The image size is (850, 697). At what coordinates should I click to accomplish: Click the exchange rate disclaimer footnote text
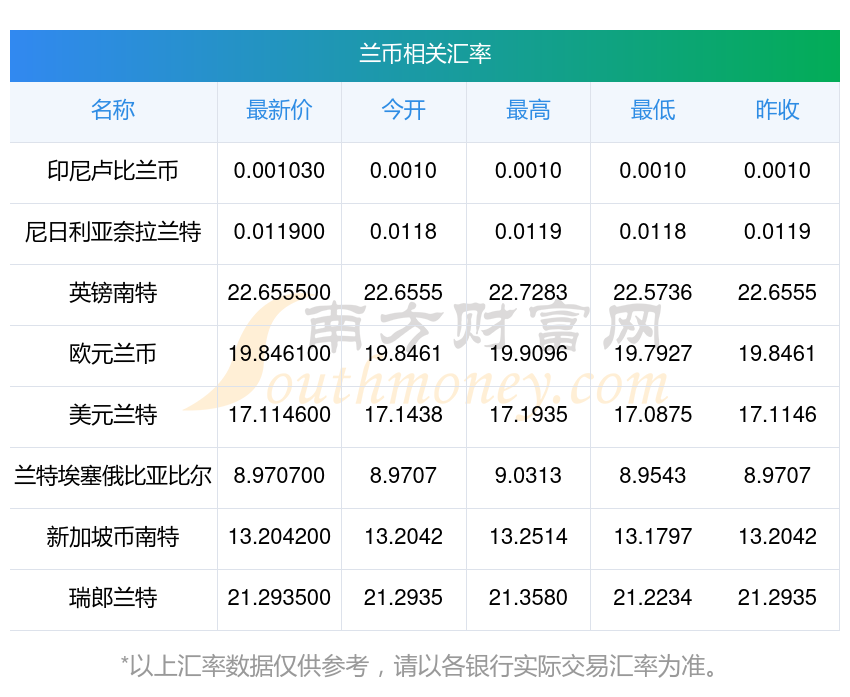coord(425,664)
